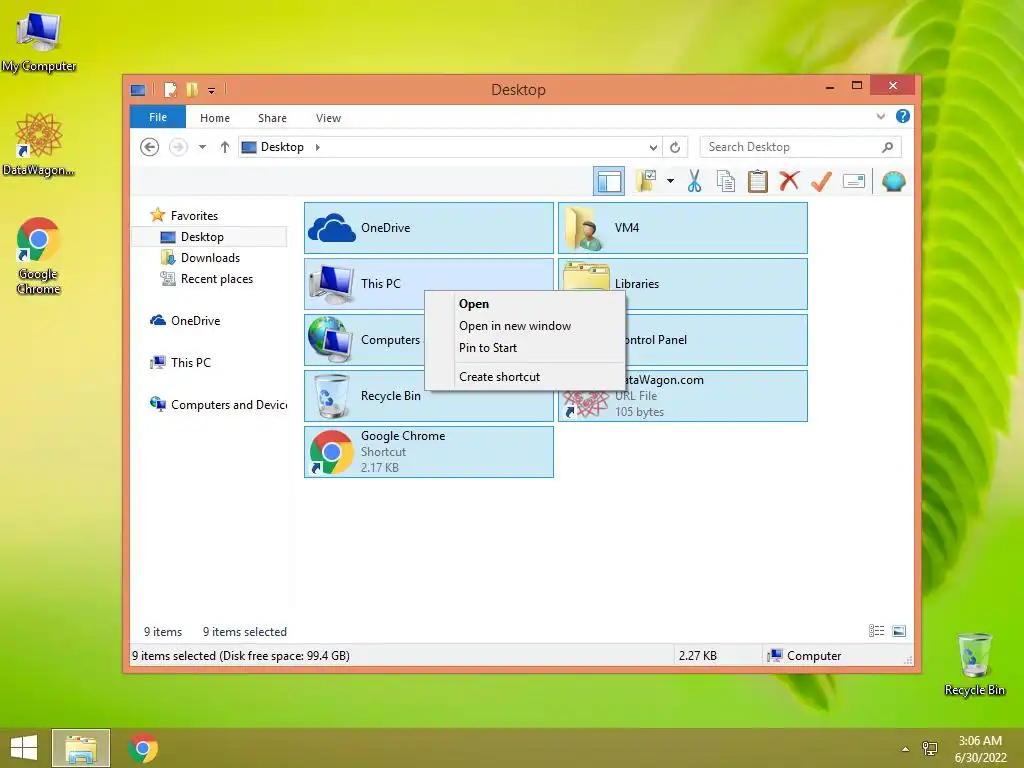
Task: Click the blue shell icon in toolbar
Action: 893,181
